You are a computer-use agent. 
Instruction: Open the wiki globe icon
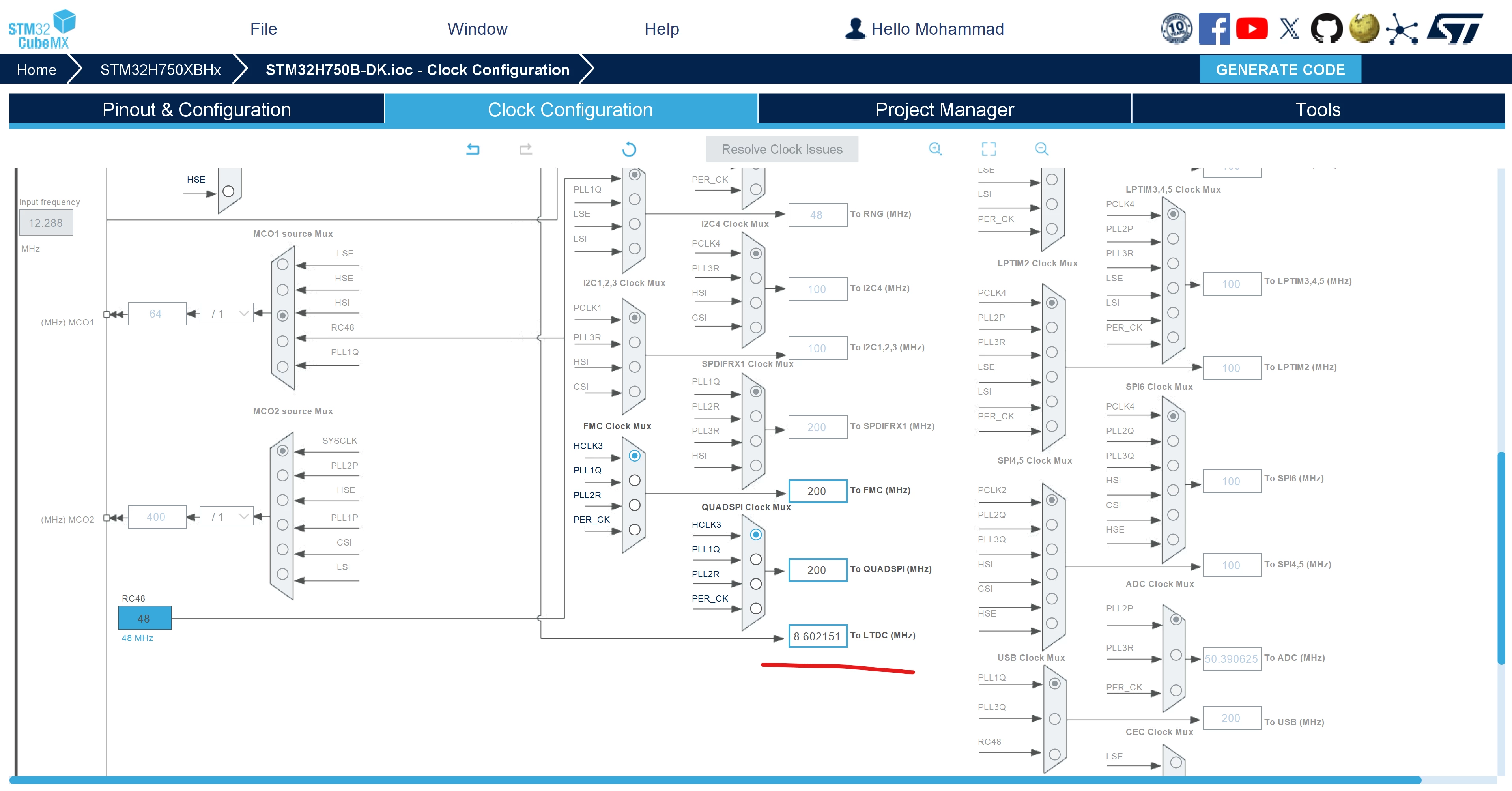click(x=1364, y=28)
